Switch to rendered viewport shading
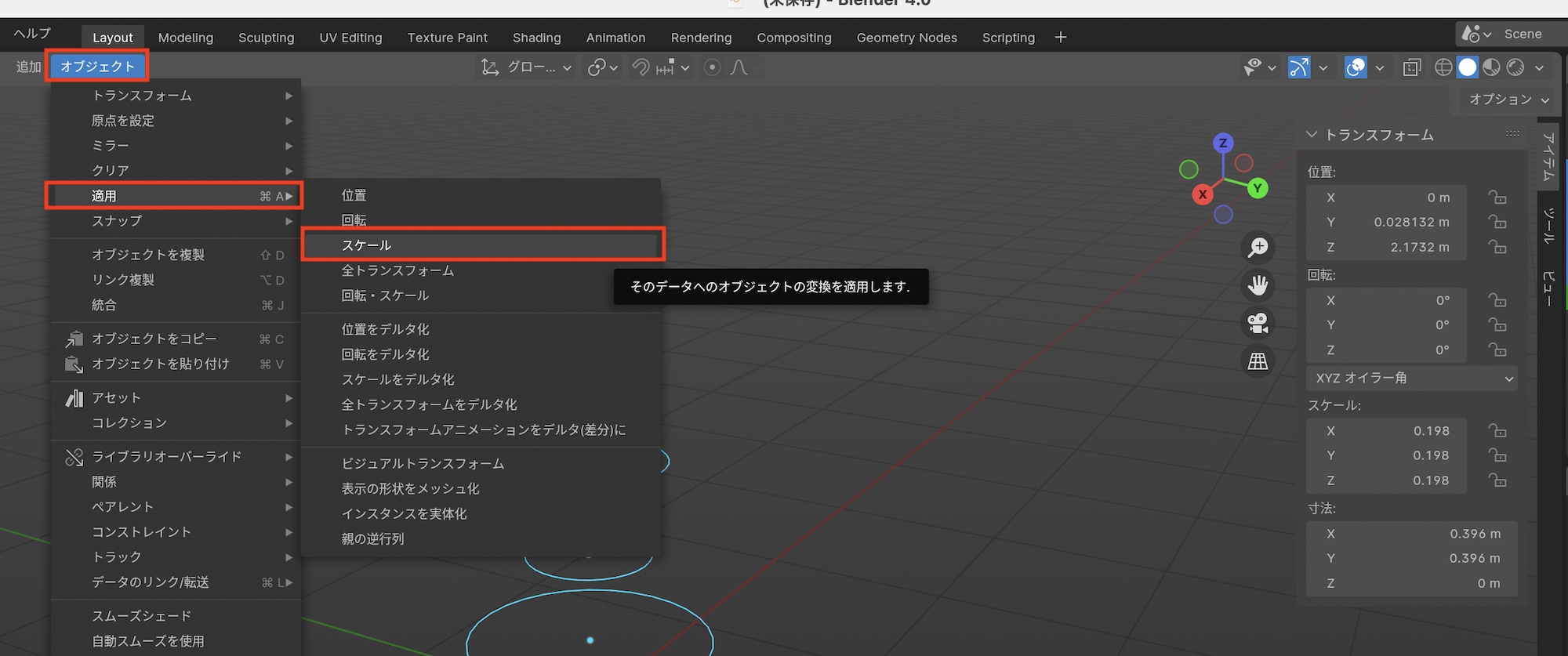The width and height of the screenshot is (1568, 656). pos(1515,67)
